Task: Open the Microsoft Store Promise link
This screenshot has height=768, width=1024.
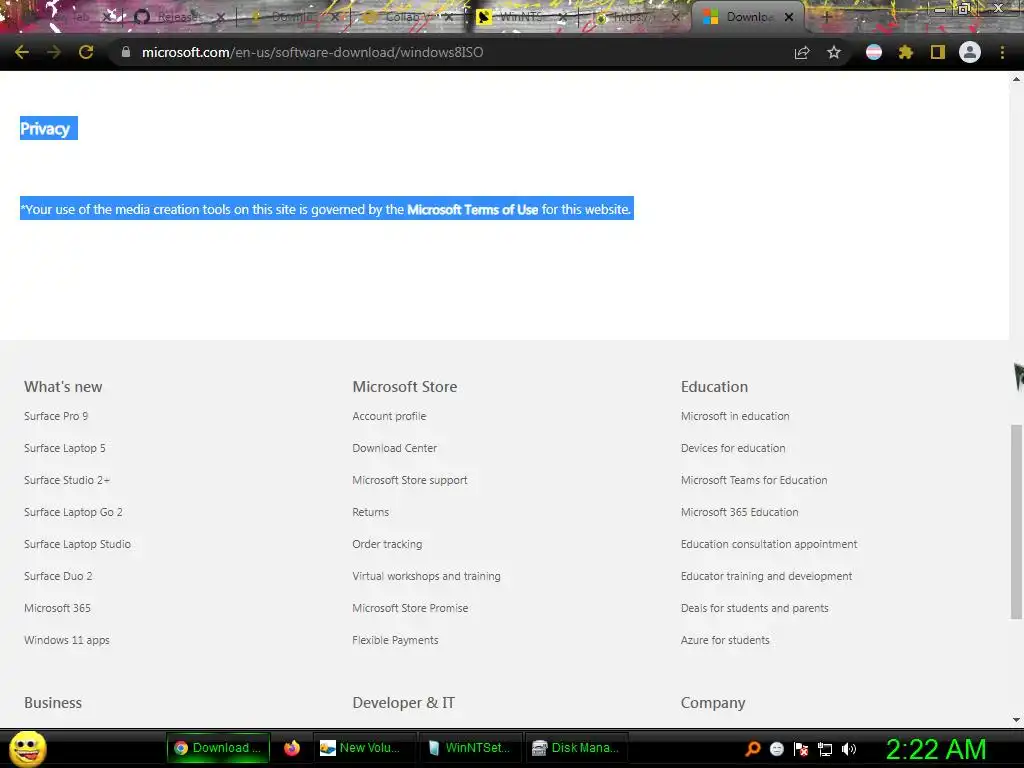Action: pyautogui.click(x=410, y=608)
